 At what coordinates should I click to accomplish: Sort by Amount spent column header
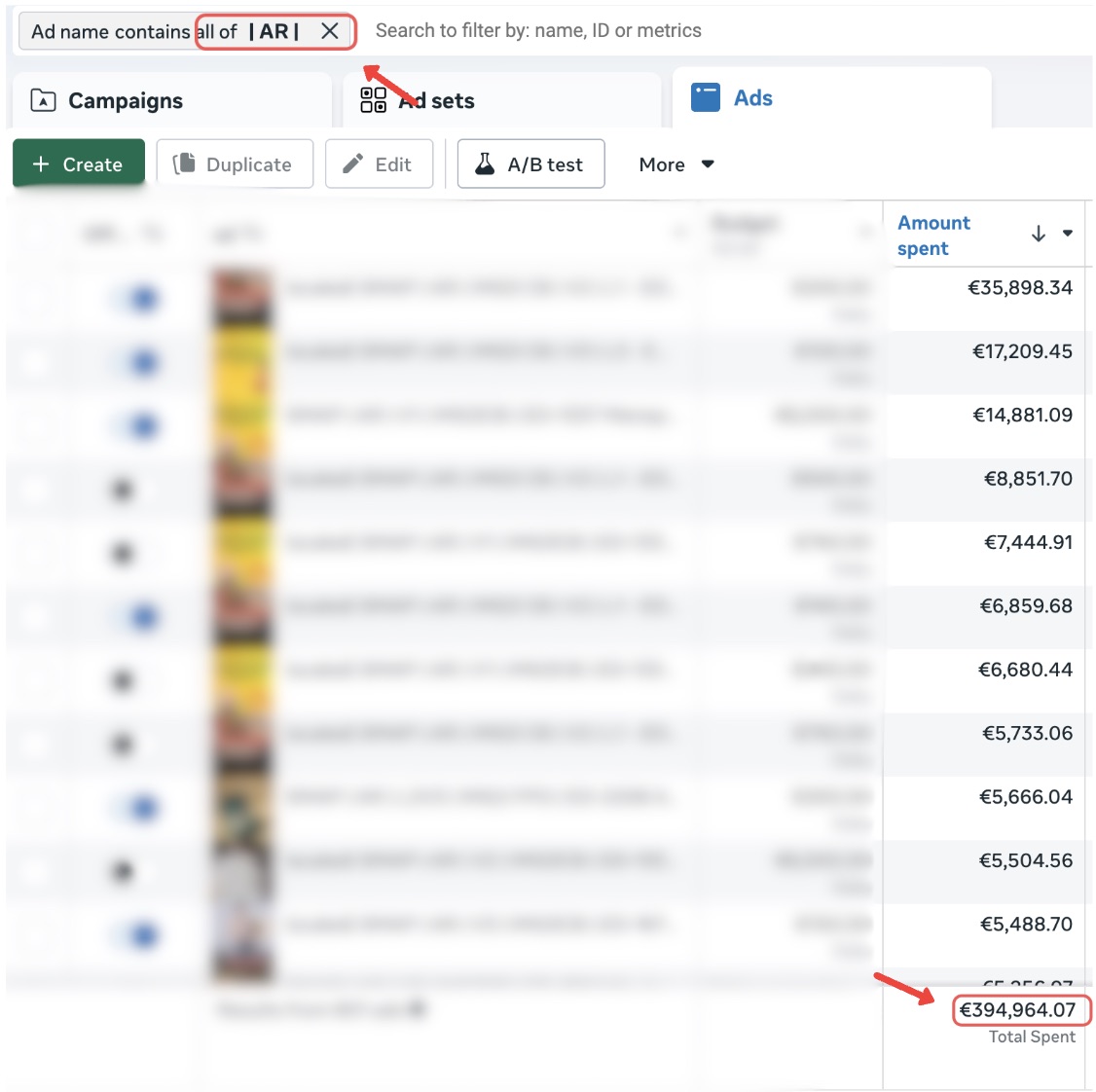tap(933, 236)
